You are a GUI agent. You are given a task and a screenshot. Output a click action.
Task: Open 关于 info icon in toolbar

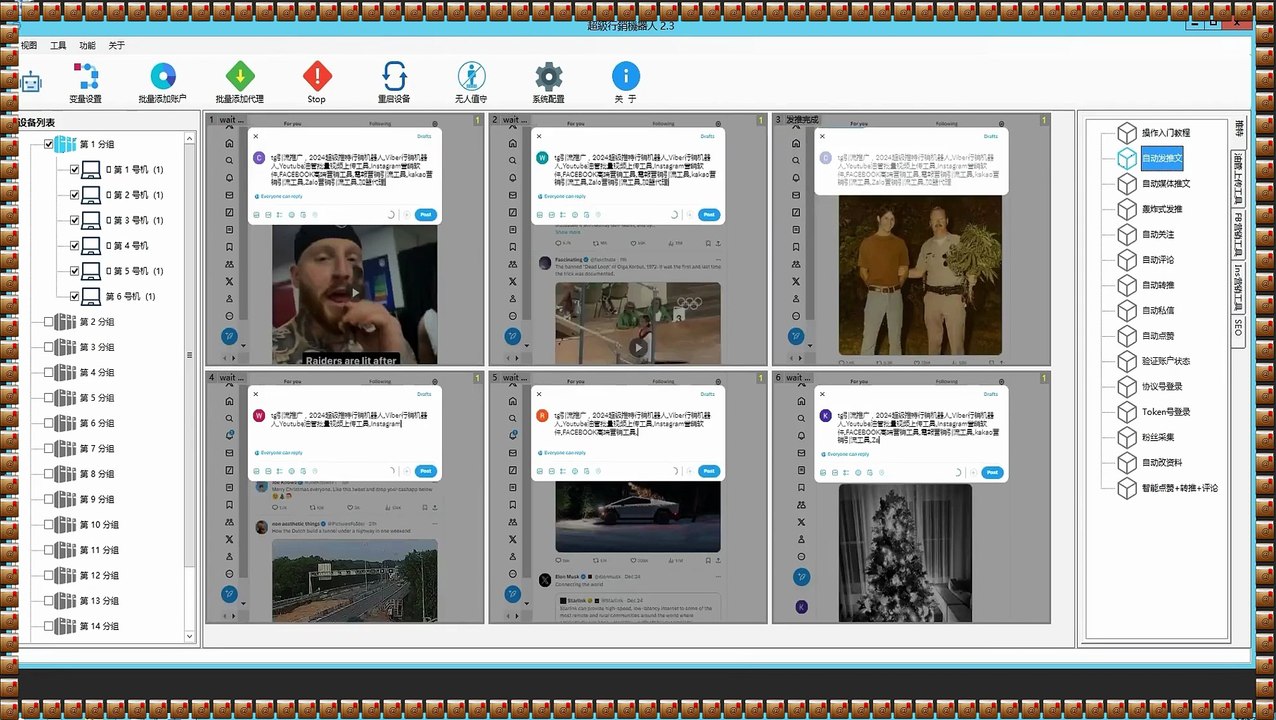pyautogui.click(x=626, y=76)
